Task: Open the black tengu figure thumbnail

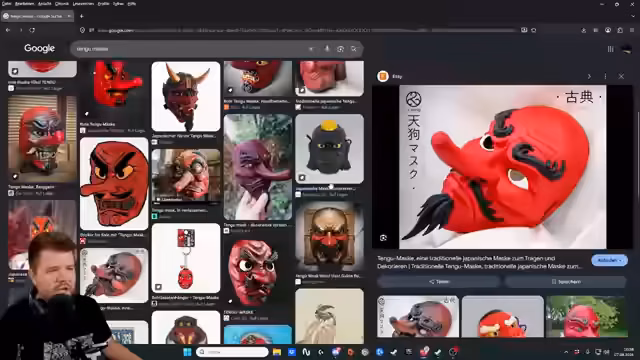Action: pos(329,149)
